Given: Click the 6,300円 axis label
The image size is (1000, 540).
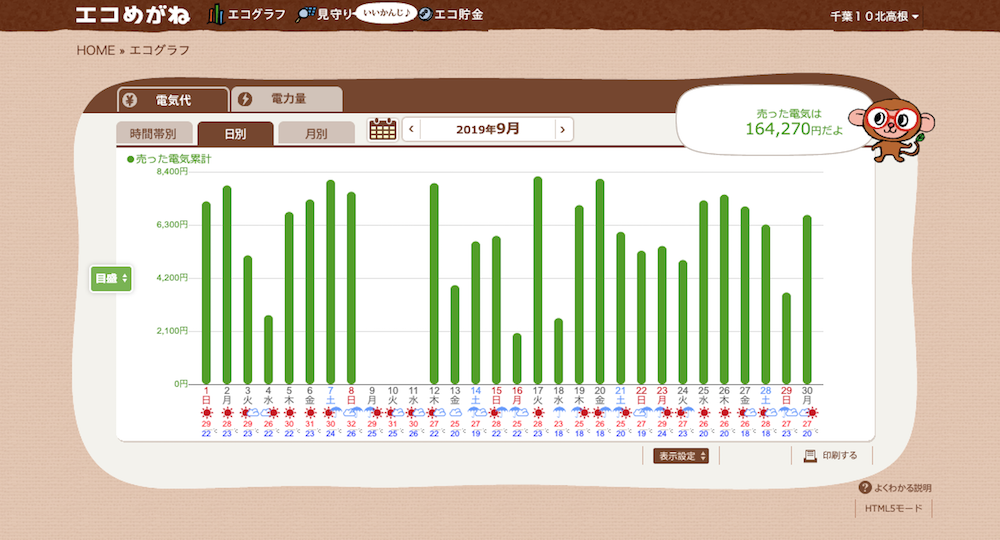Looking at the screenshot, I should tap(172, 224).
